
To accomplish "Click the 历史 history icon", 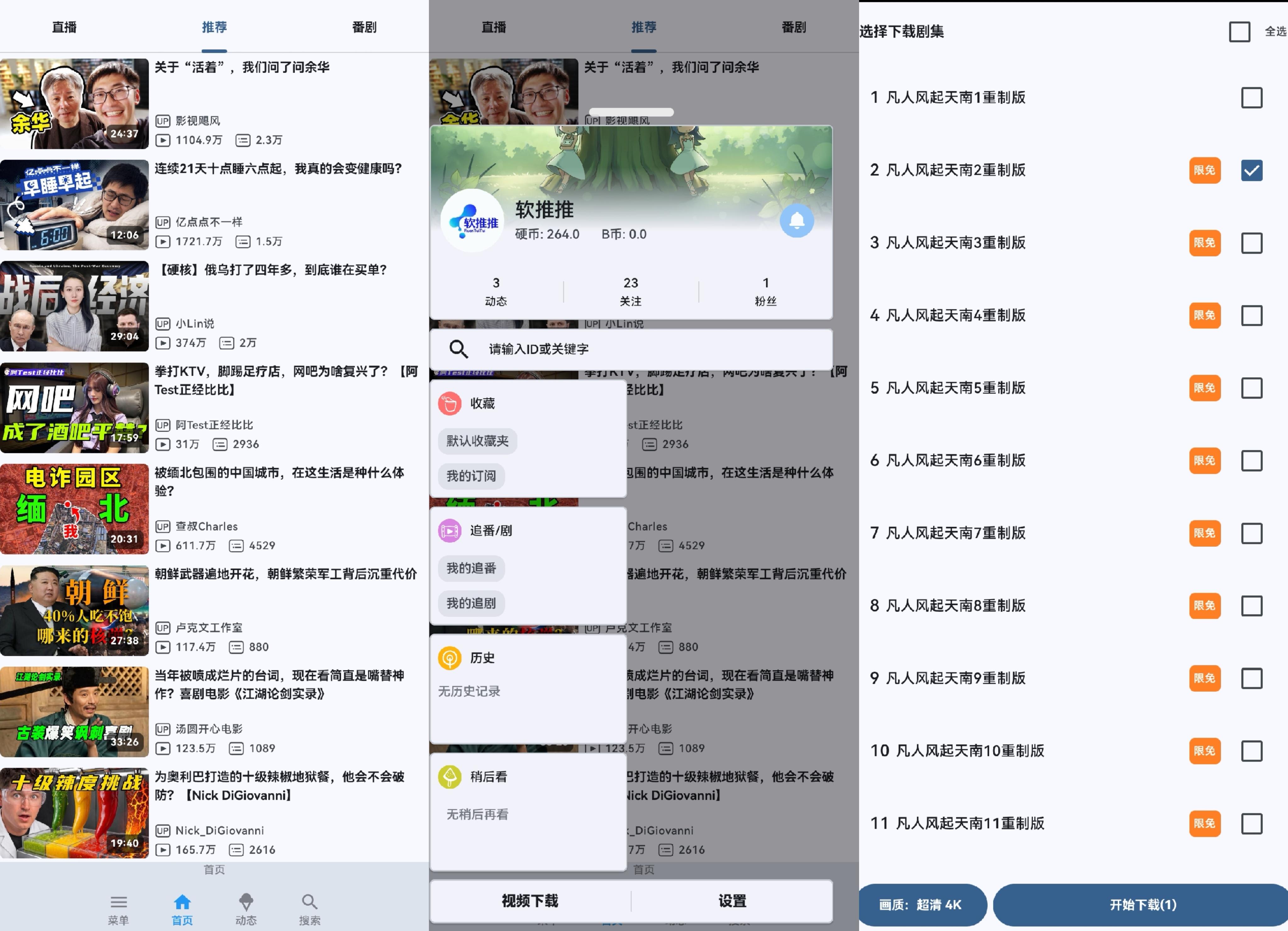I will [x=450, y=658].
